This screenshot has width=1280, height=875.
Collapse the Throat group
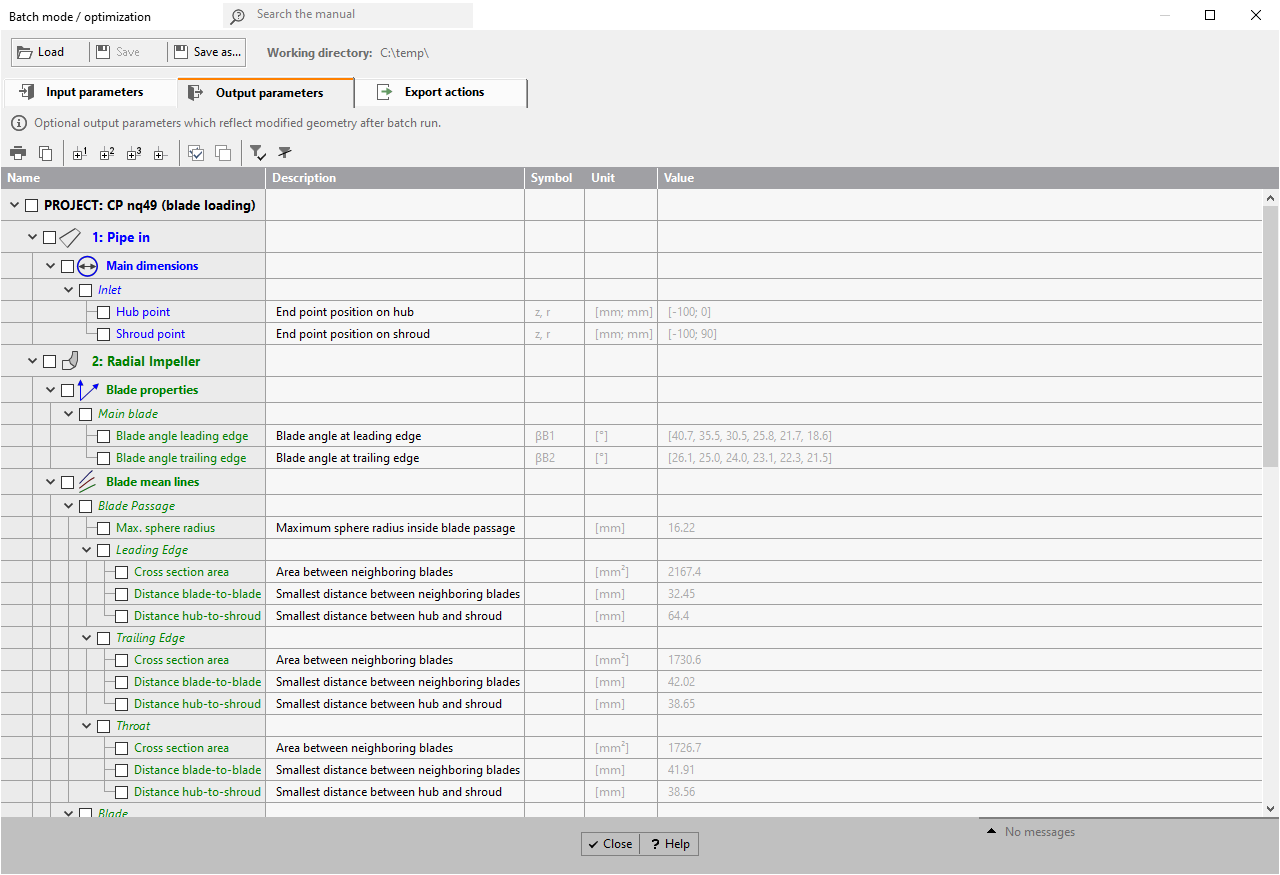(x=87, y=726)
